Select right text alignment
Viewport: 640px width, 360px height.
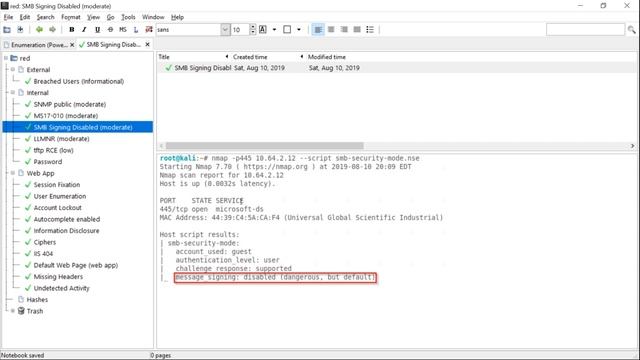[344, 29]
